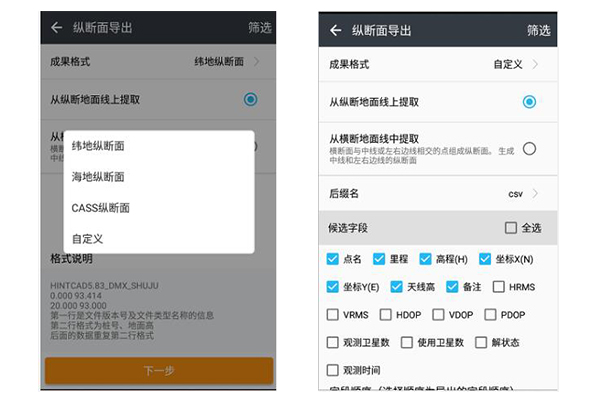Enable the 解状态 checkbox
This screenshot has height=400, width=600.
coord(480,343)
